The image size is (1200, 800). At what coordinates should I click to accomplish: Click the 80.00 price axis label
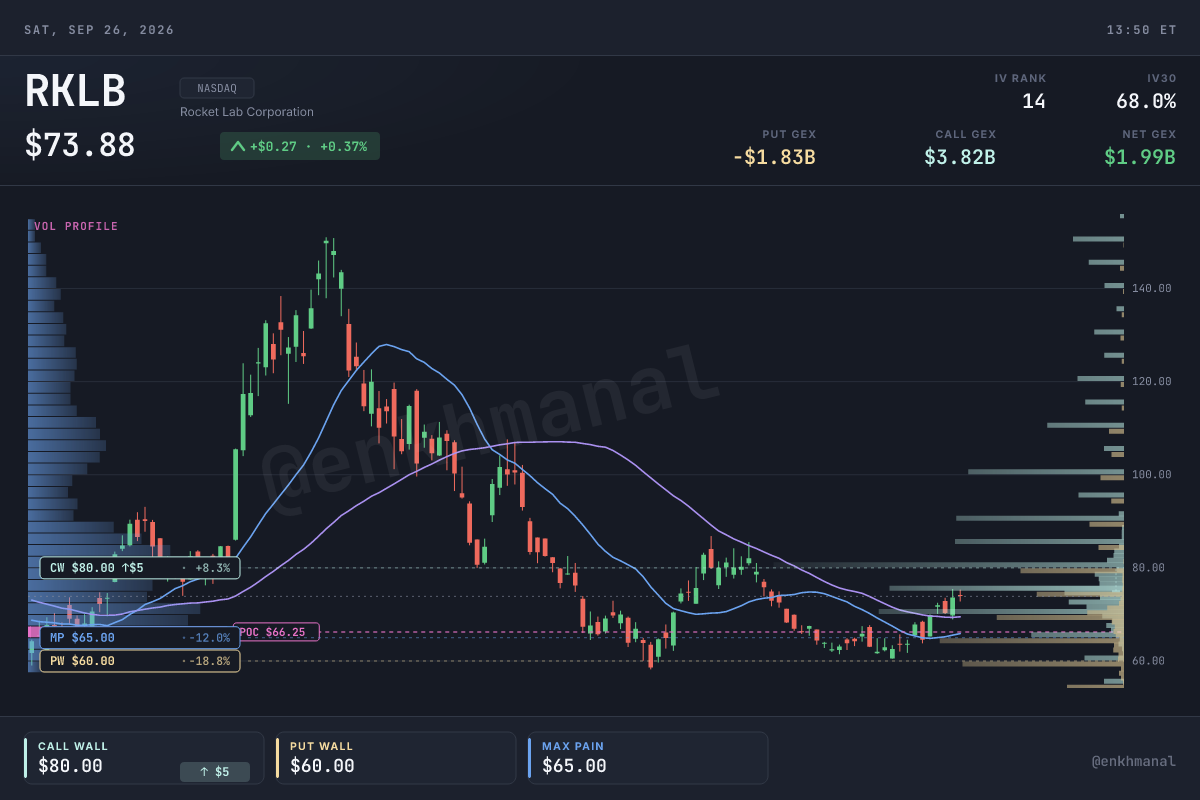click(x=1149, y=568)
